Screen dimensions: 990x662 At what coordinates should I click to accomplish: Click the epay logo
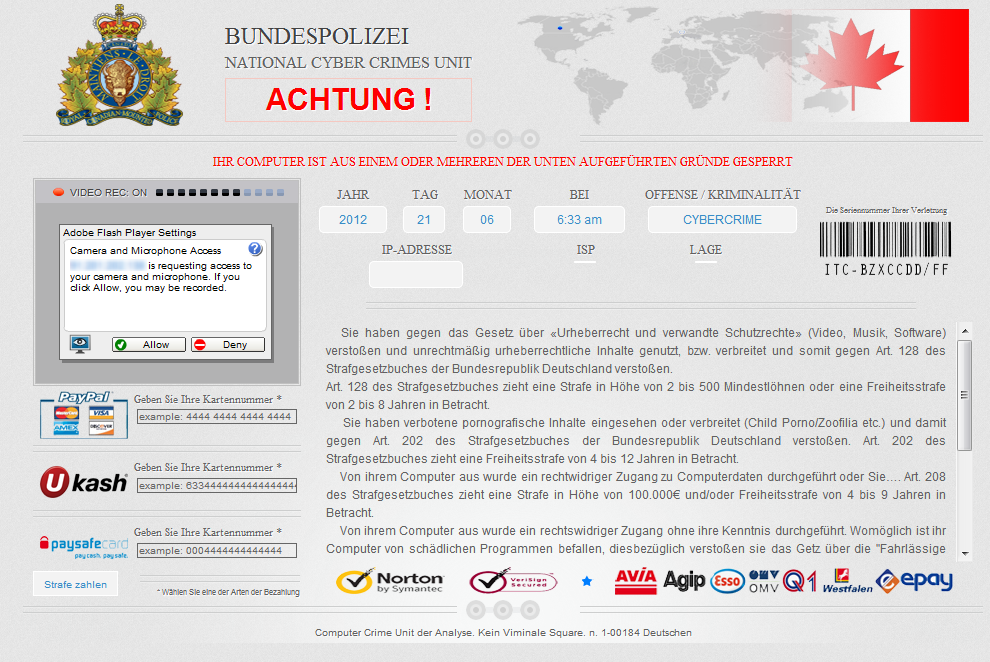click(914, 581)
